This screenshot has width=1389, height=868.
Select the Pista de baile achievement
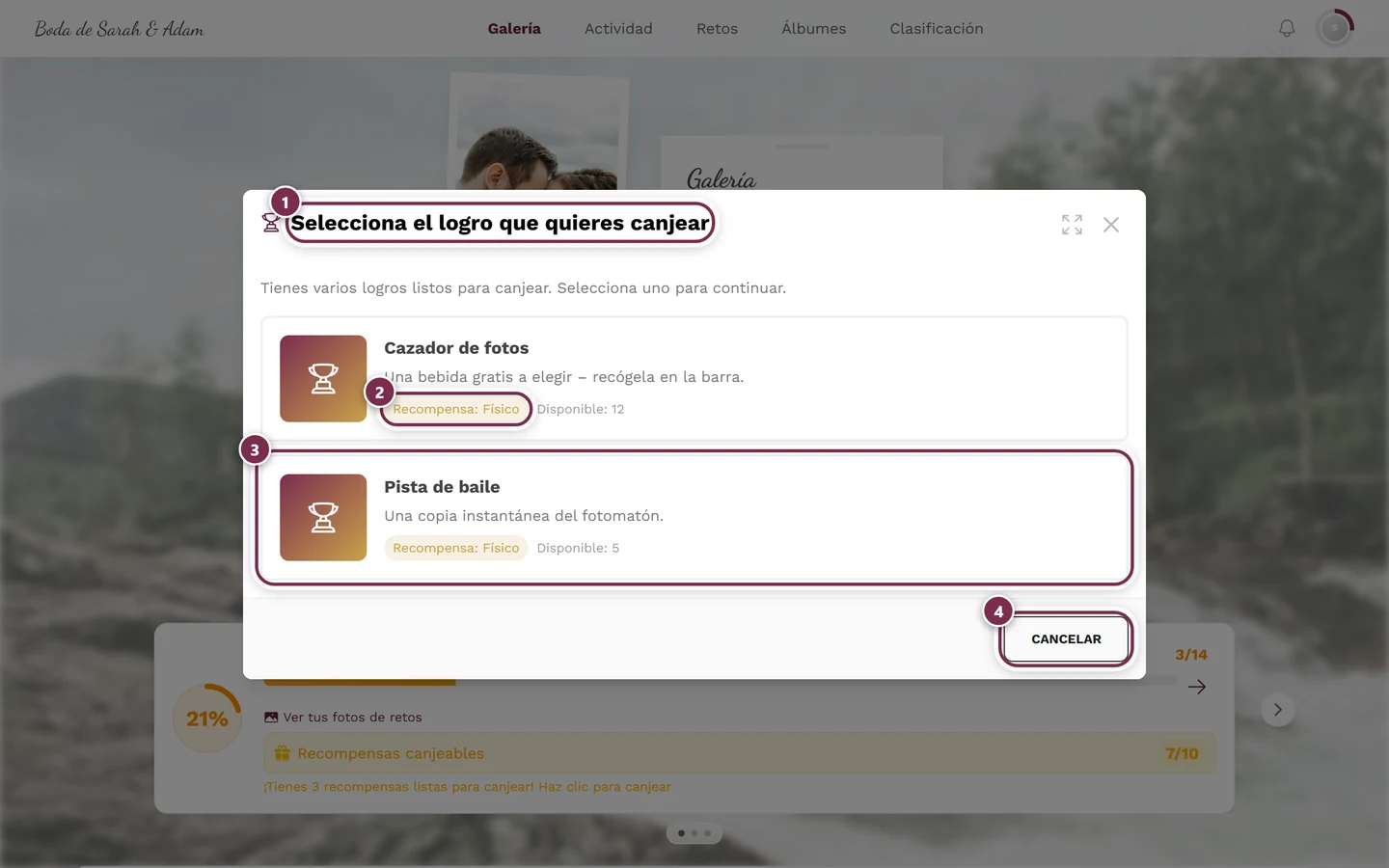(x=694, y=518)
